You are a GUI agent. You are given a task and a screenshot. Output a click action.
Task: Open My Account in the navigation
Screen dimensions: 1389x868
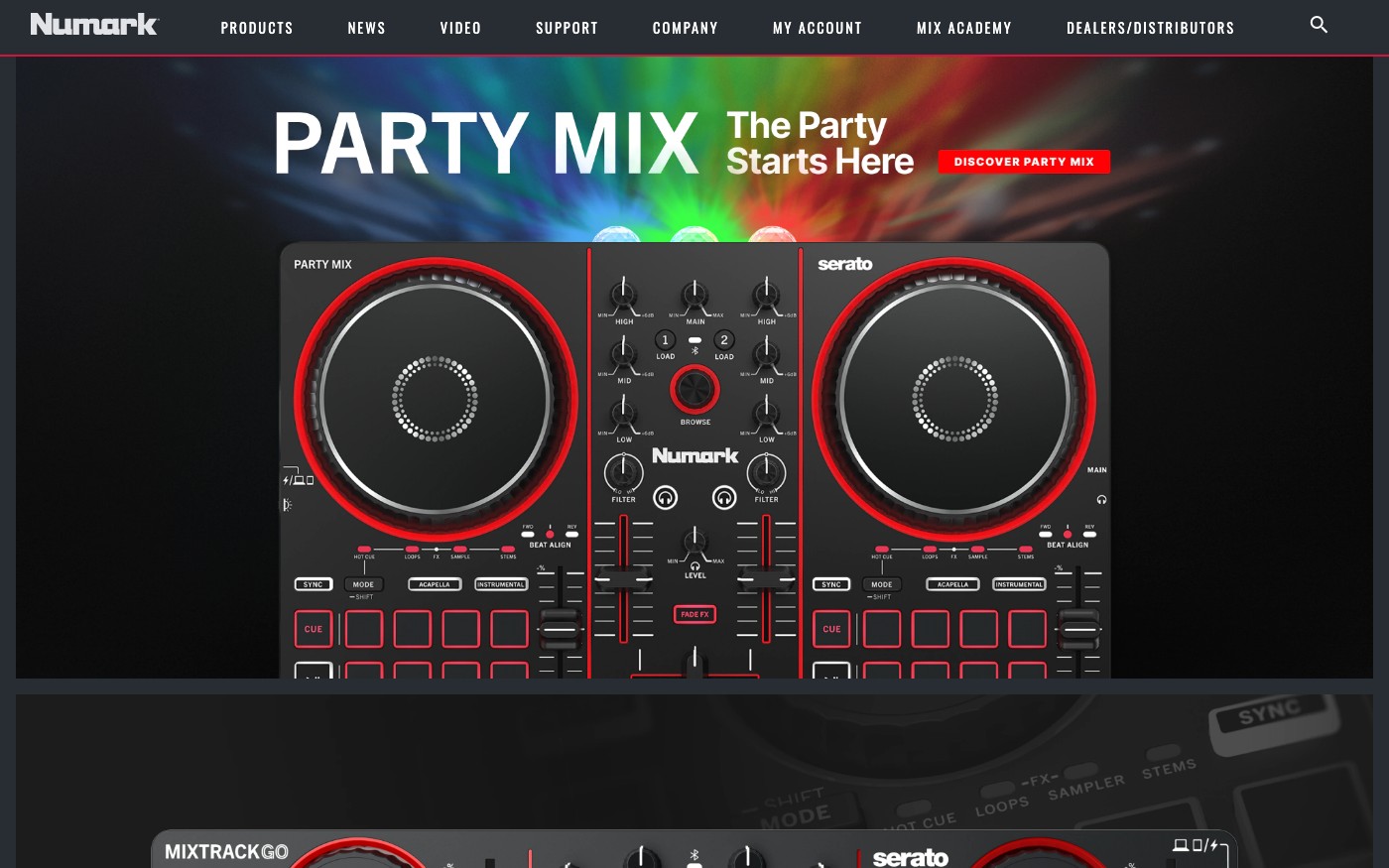pyautogui.click(x=818, y=28)
